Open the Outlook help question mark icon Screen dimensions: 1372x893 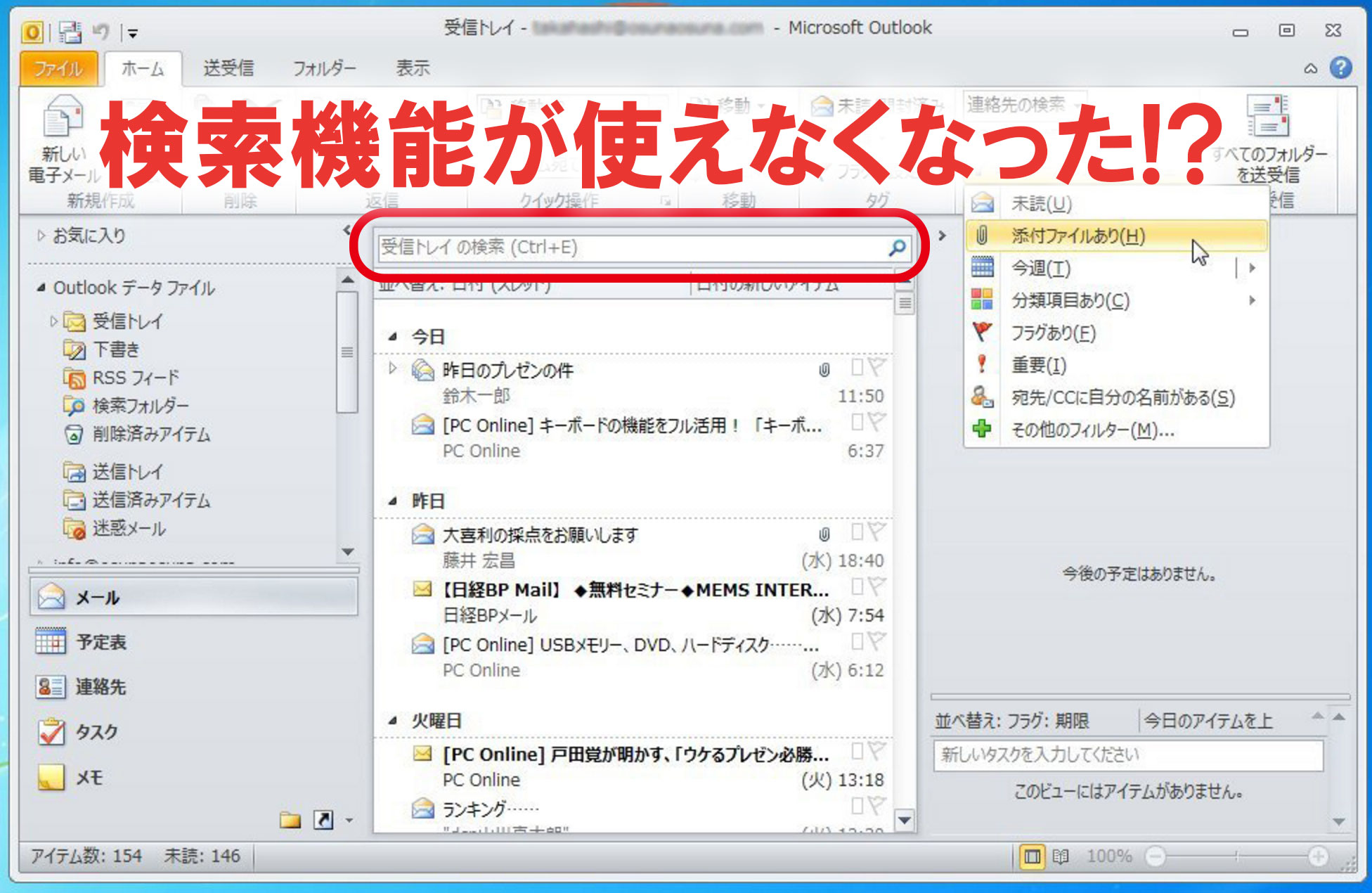1340,68
